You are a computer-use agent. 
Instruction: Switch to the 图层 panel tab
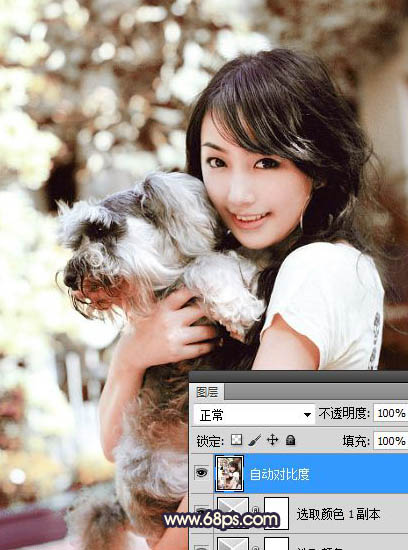pyautogui.click(x=207, y=392)
